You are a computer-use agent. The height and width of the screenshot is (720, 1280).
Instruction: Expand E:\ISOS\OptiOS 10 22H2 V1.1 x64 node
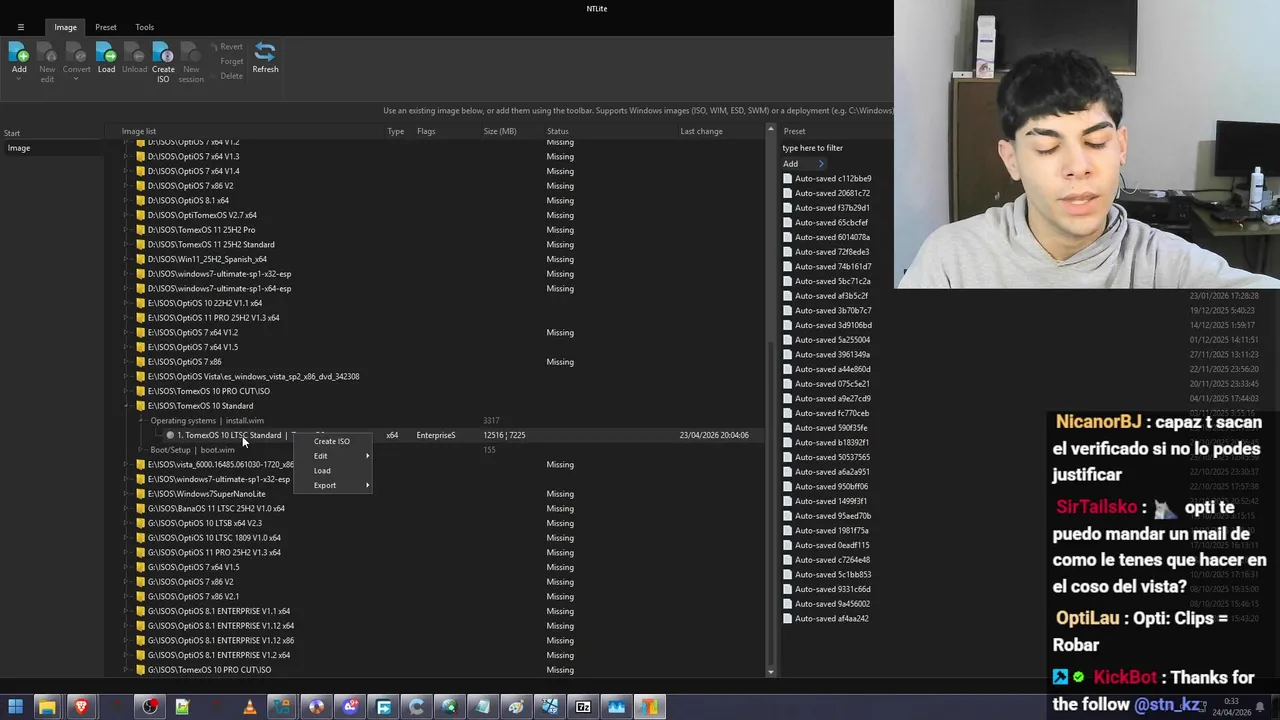[x=126, y=303]
